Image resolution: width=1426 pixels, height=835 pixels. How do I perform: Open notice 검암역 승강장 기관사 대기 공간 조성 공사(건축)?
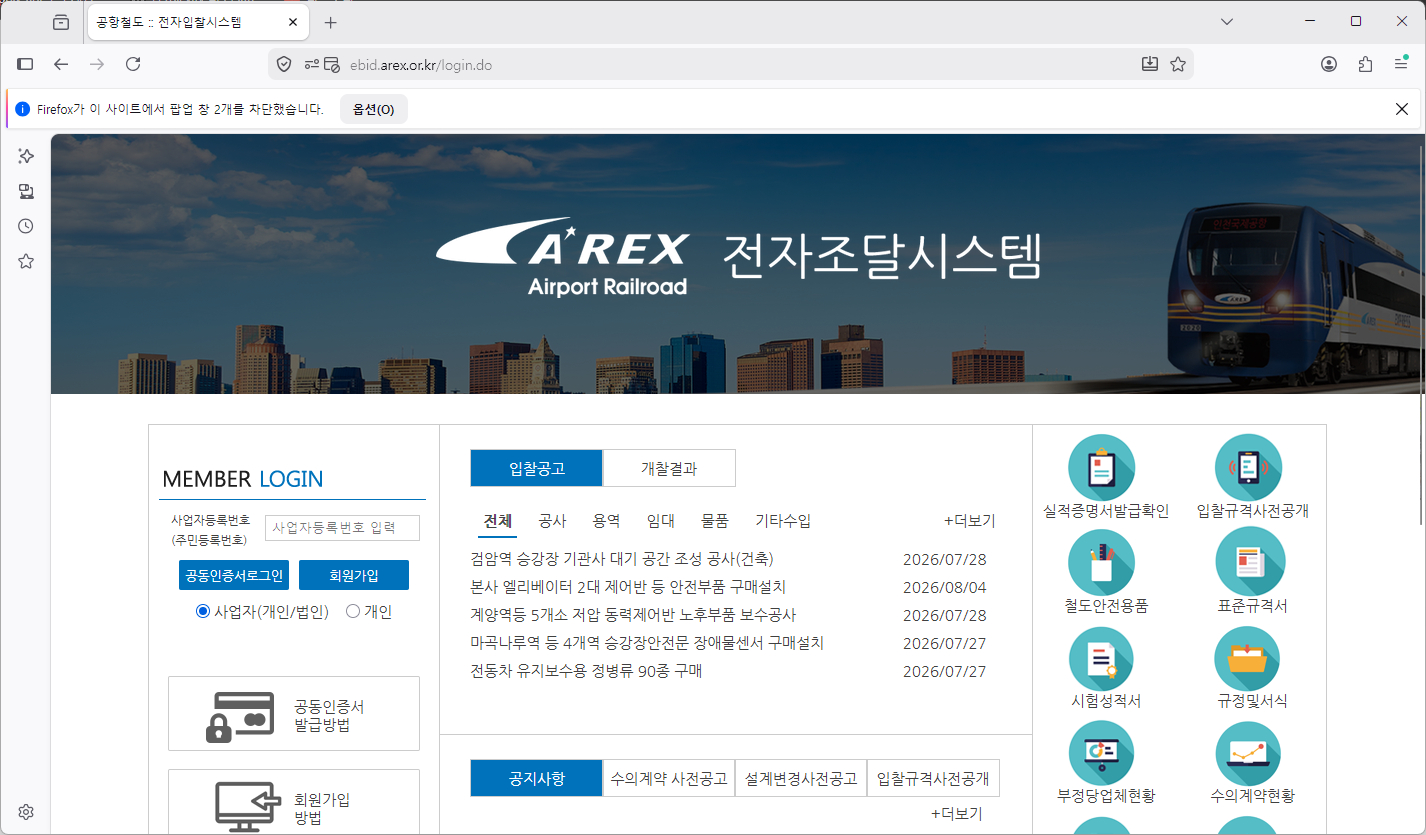[x=622, y=559]
